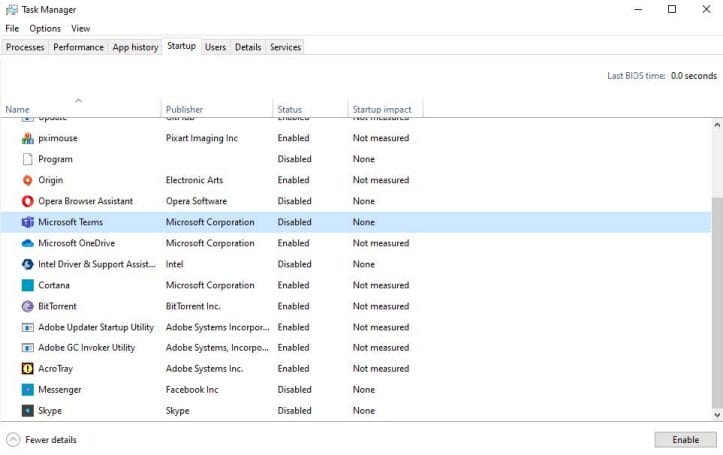Screen dimensions: 723x455
Task: Click the Skype icon
Action: click(x=28, y=411)
